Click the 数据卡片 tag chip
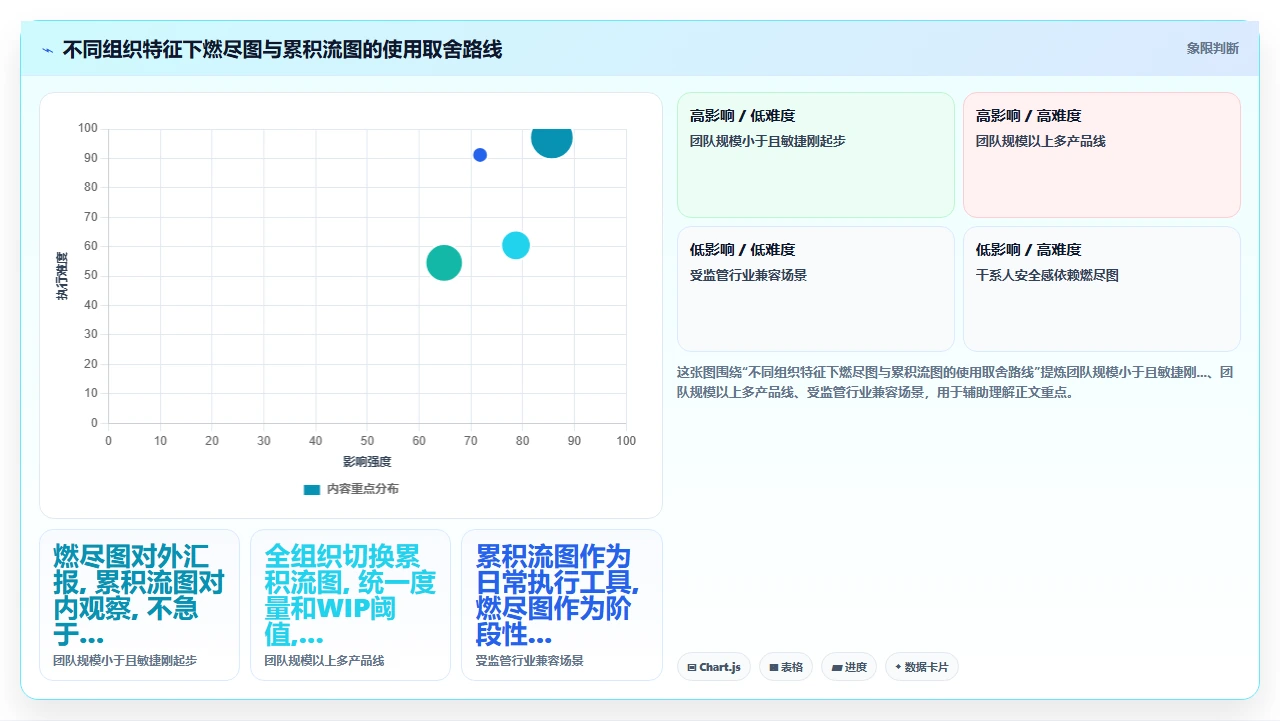Viewport: 1280px width, 721px height. [922, 667]
